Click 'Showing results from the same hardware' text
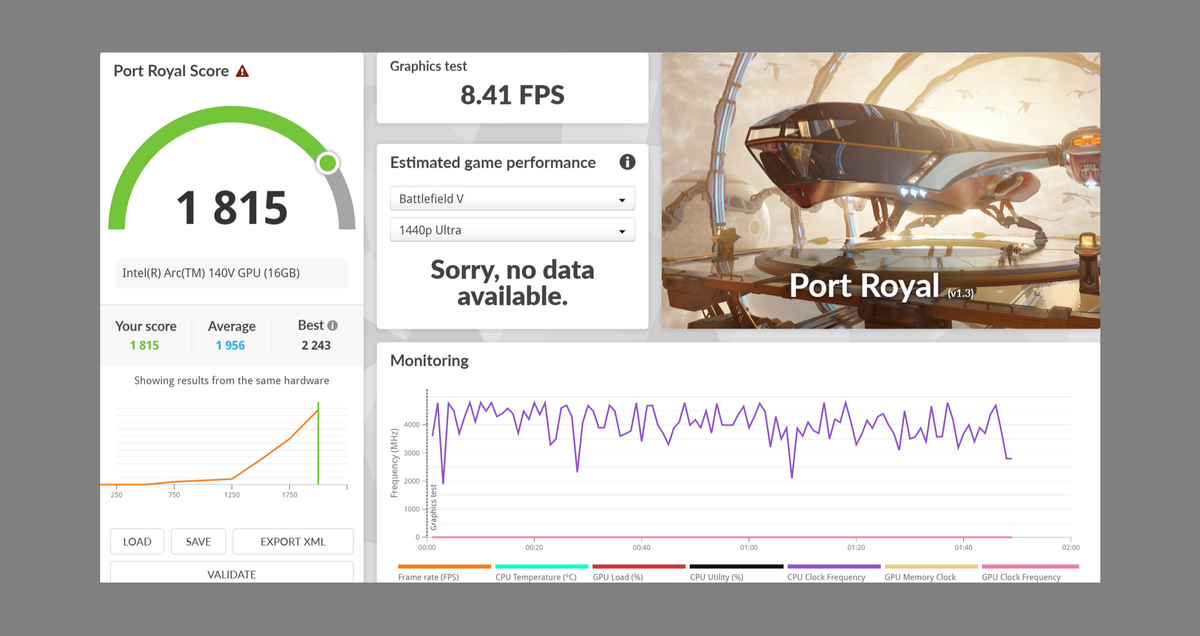 pyautogui.click(x=231, y=381)
